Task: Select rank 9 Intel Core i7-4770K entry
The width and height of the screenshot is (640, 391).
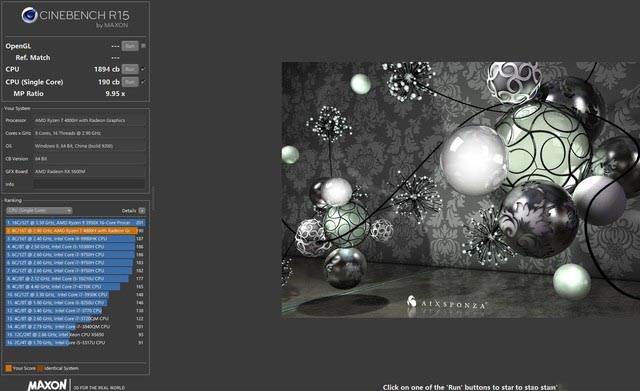Action: point(75,287)
